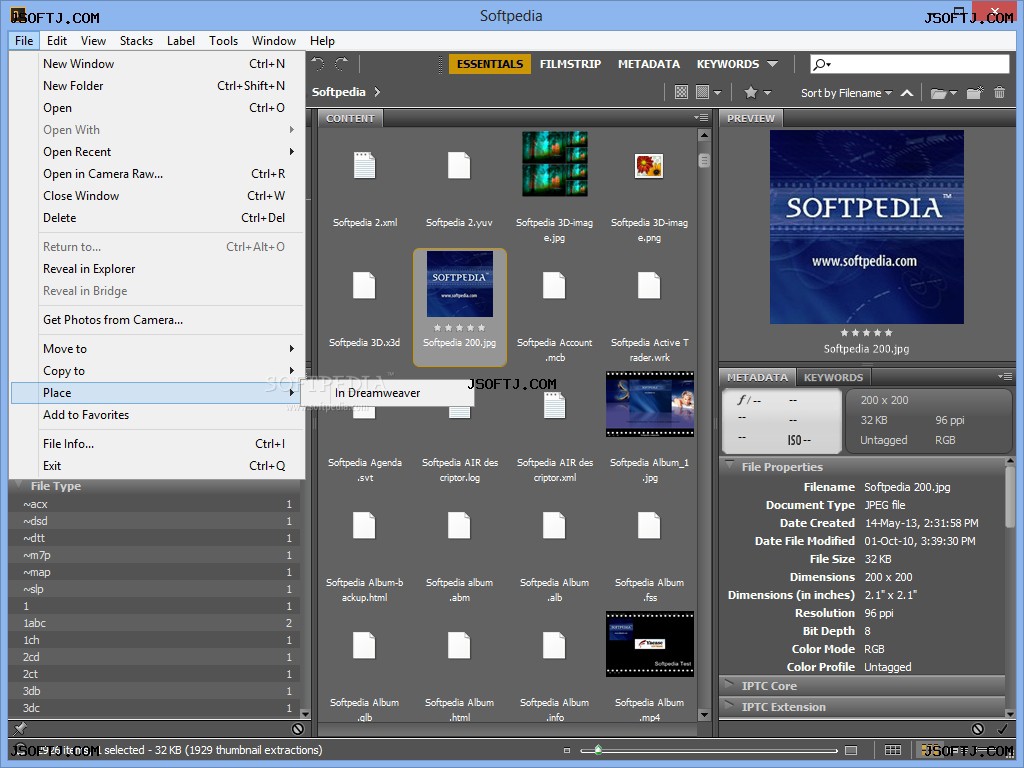1024x768 pixels.
Task: Switch to METADATA workspace button
Action: (648, 64)
